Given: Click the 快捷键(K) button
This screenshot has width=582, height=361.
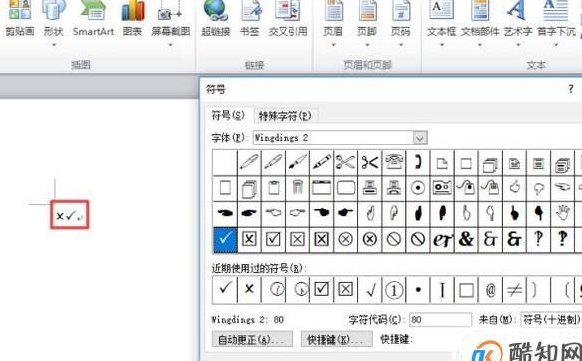Looking at the screenshot, I should (337, 339).
